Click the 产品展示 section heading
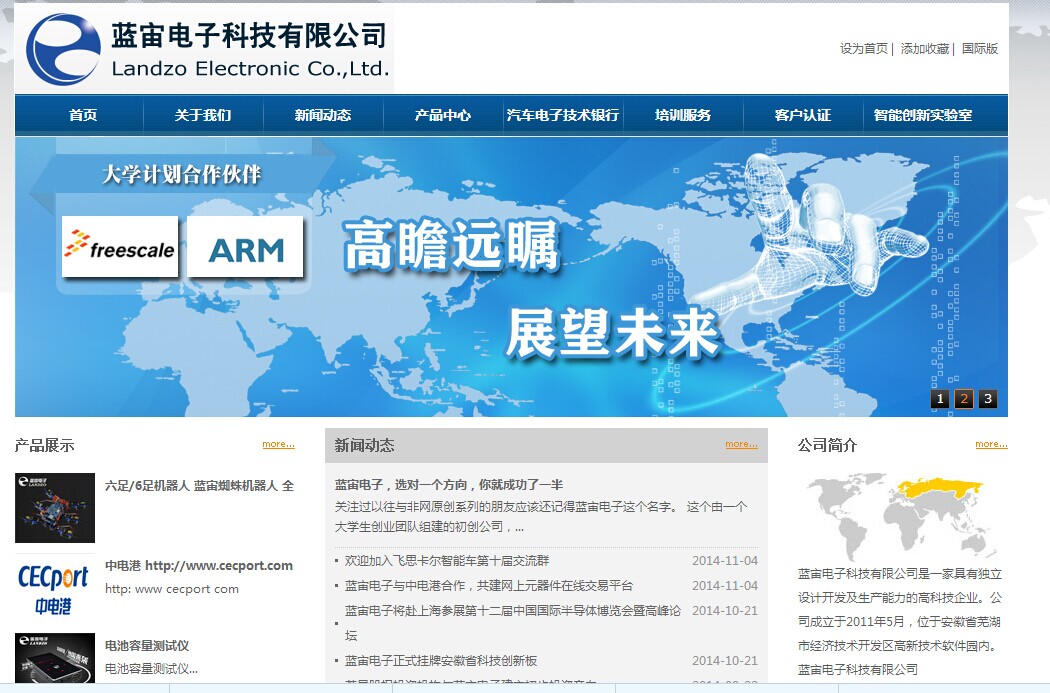The width and height of the screenshot is (1050, 693). (45, 445)
